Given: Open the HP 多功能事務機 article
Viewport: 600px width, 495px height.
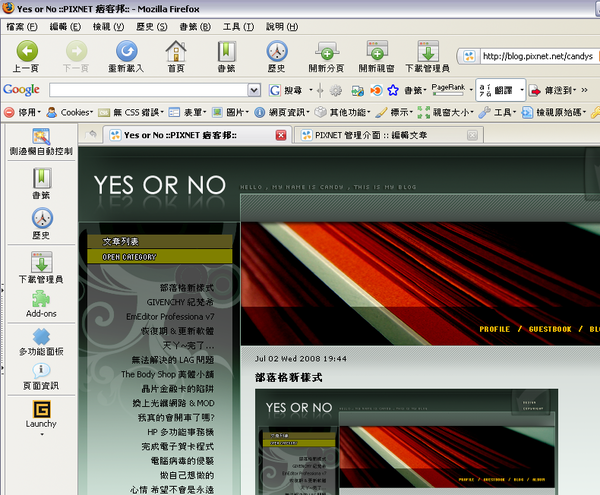Looking at the screenshot, I should coord(181,432).
